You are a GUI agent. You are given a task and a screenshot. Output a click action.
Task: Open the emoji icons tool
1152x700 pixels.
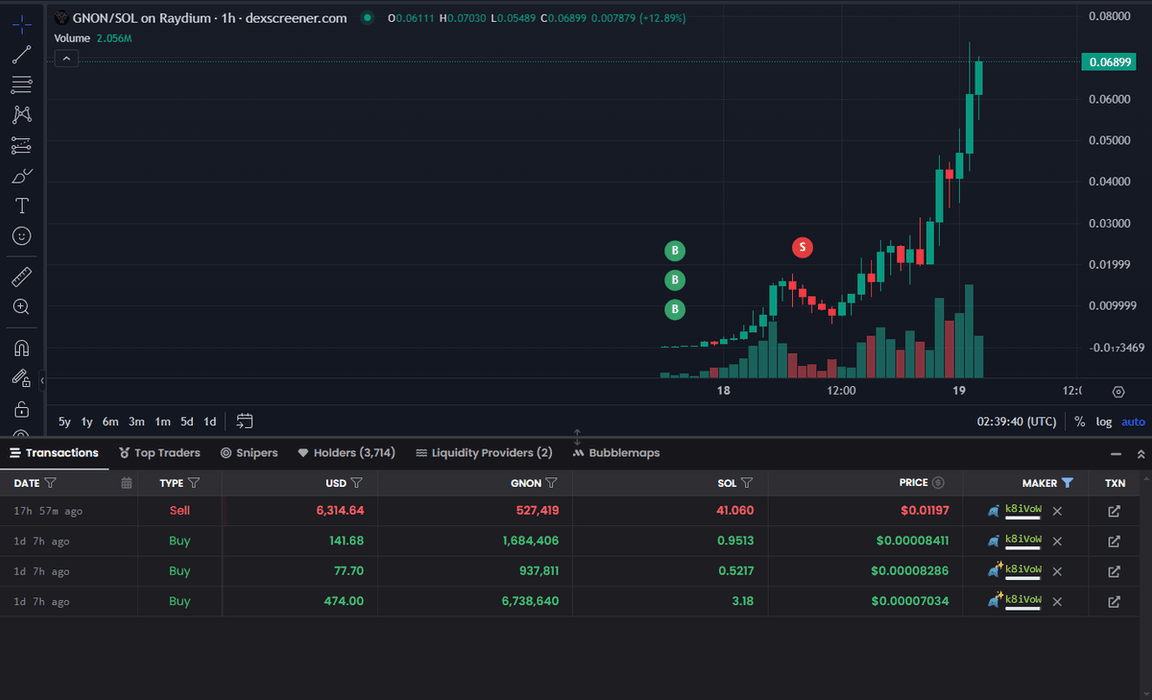click(x=21, y=236)
